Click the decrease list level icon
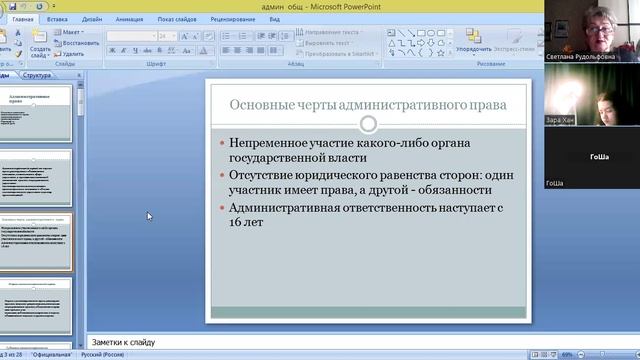The image size is (640, 360). pos(261,37)
